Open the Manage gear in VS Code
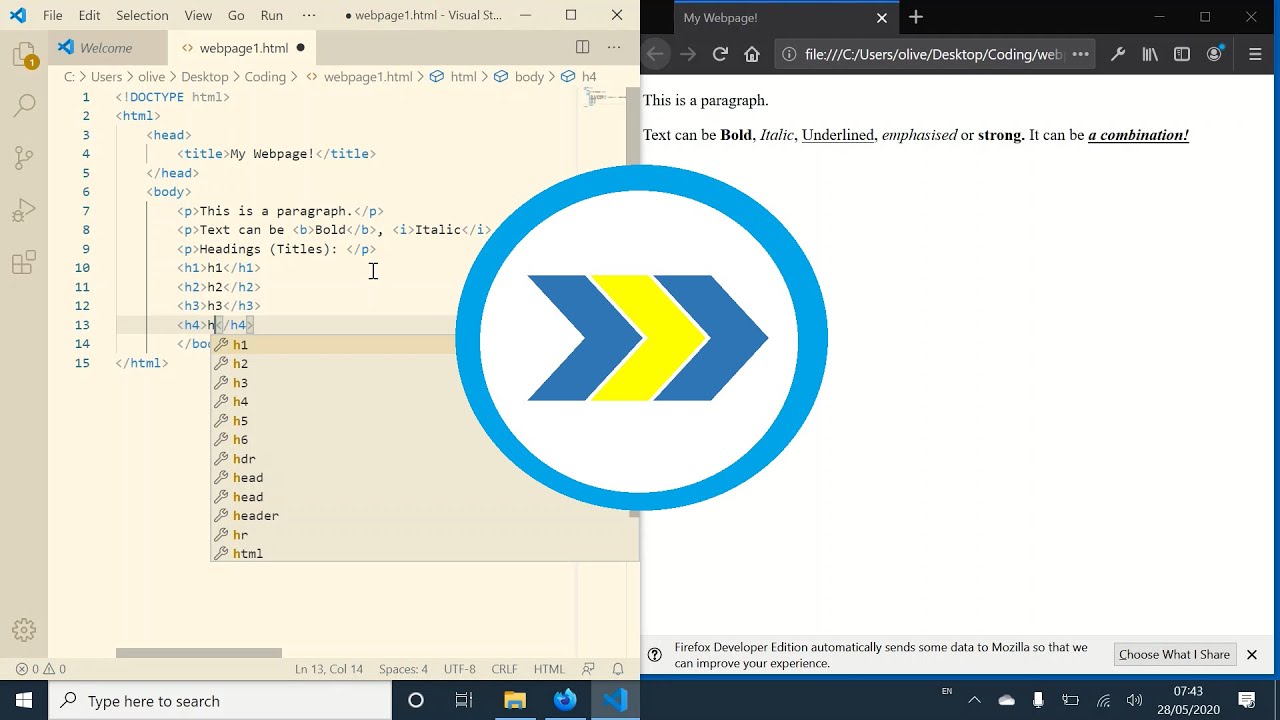The height and width of the screenshot is (720, 1280). (24, 630)
